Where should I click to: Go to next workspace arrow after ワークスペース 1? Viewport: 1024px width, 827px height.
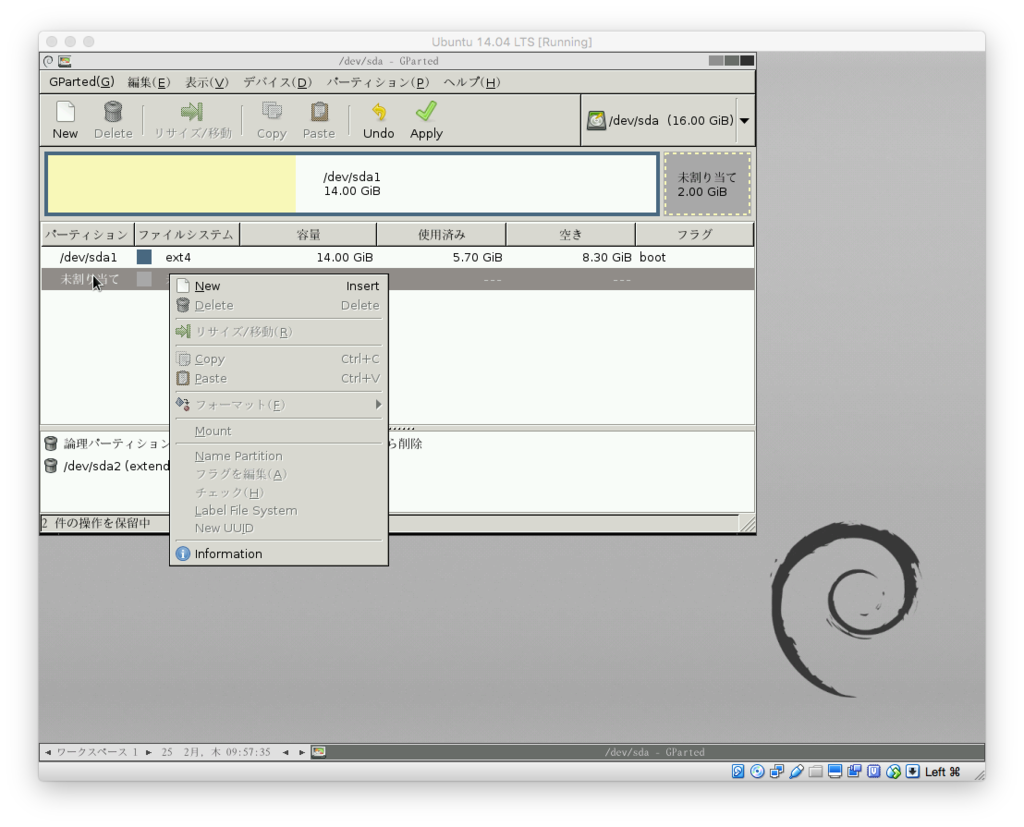[x=149, y=753]
